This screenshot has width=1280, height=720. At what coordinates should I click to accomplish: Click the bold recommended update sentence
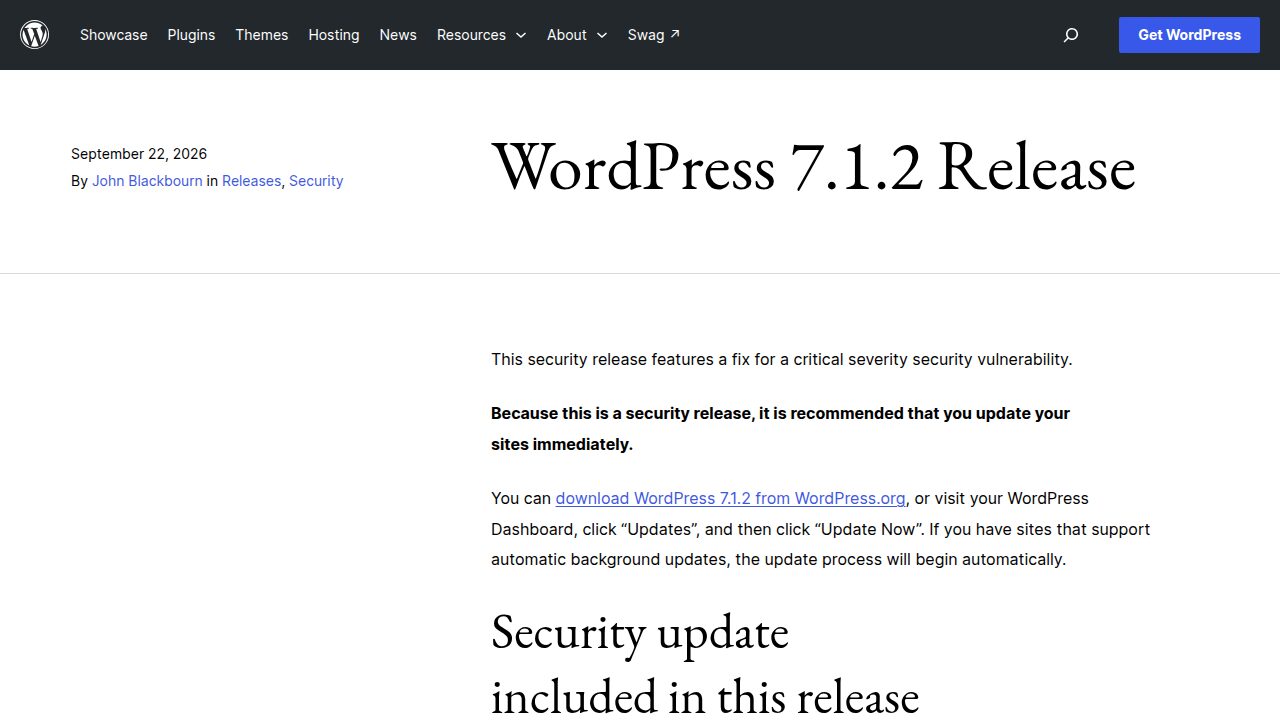(780, 429)
